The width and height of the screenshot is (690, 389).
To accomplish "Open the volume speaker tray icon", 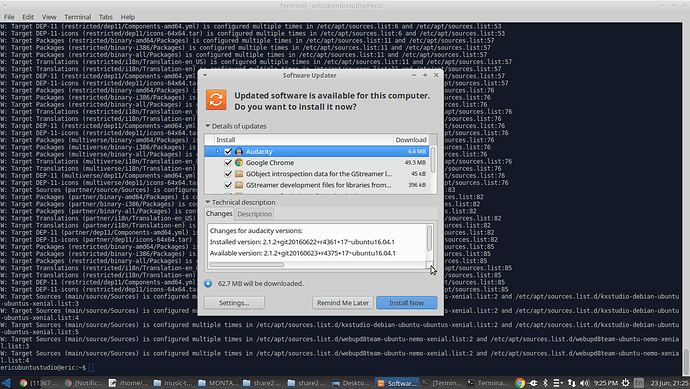I will point(584,383).
